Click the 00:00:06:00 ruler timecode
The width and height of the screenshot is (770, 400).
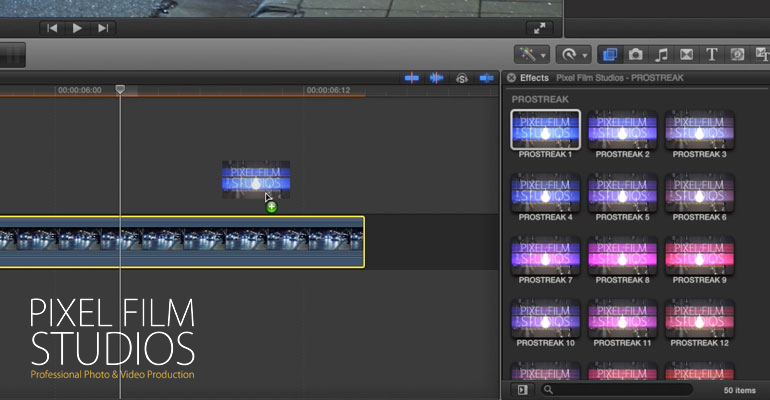click(x=80, y=90)
